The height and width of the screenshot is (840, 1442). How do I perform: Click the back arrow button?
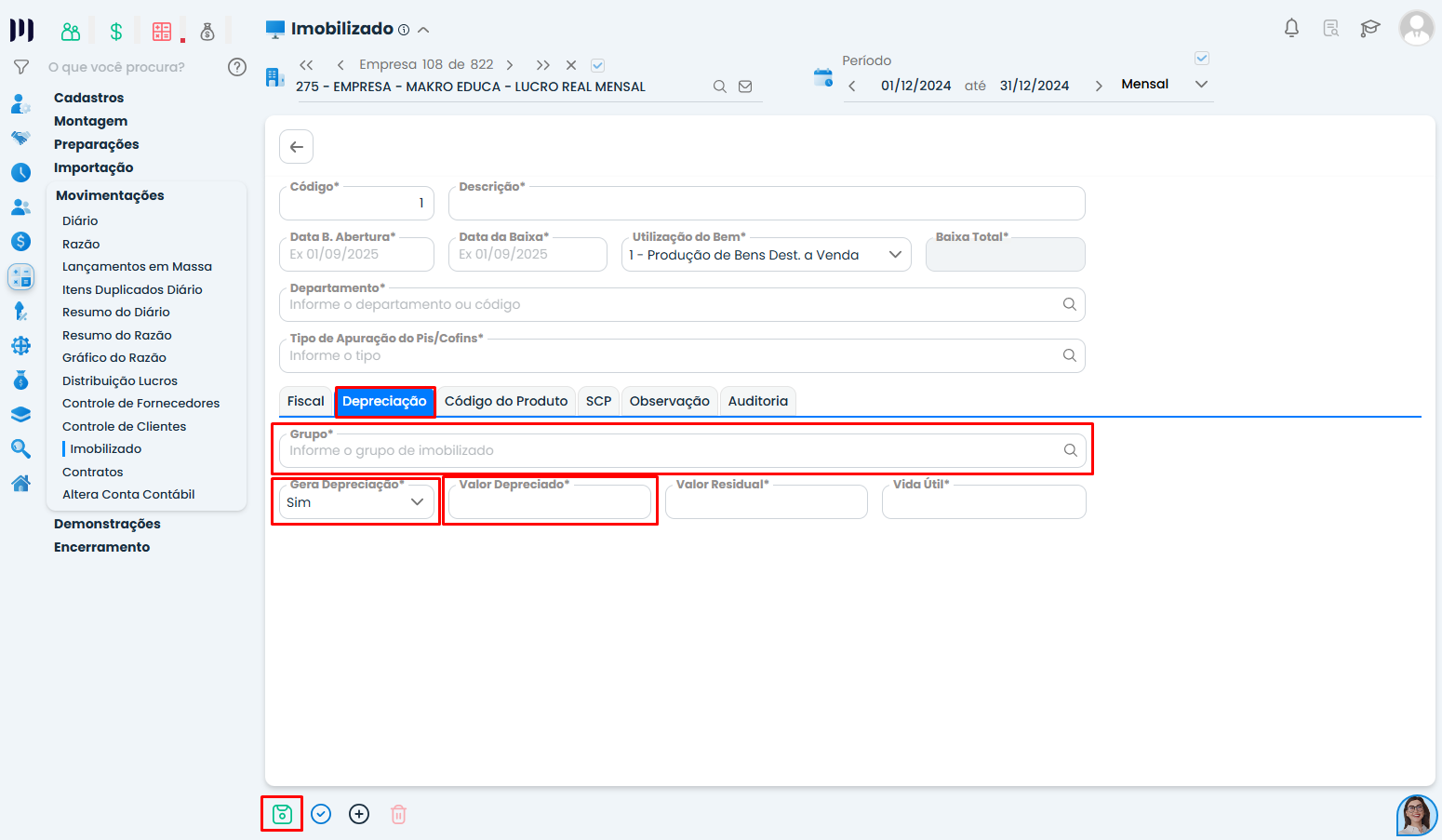[x=296, y=147]
